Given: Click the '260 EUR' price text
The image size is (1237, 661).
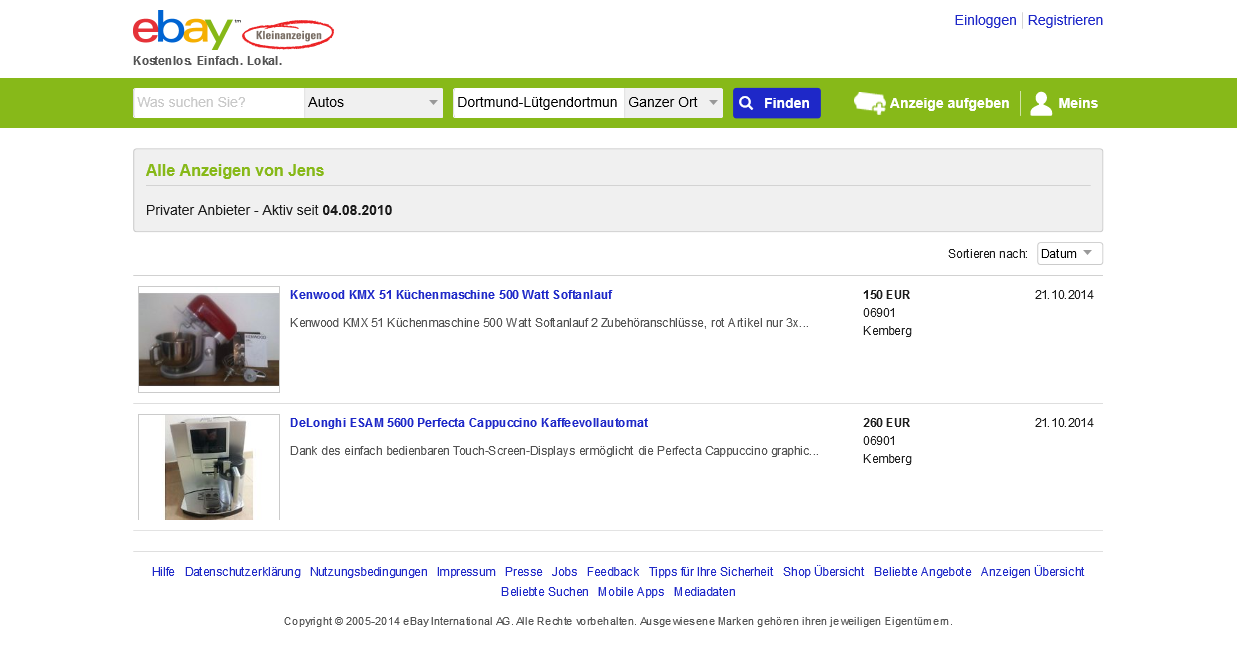Looking at the screenshot, I should tap(887, 423).
